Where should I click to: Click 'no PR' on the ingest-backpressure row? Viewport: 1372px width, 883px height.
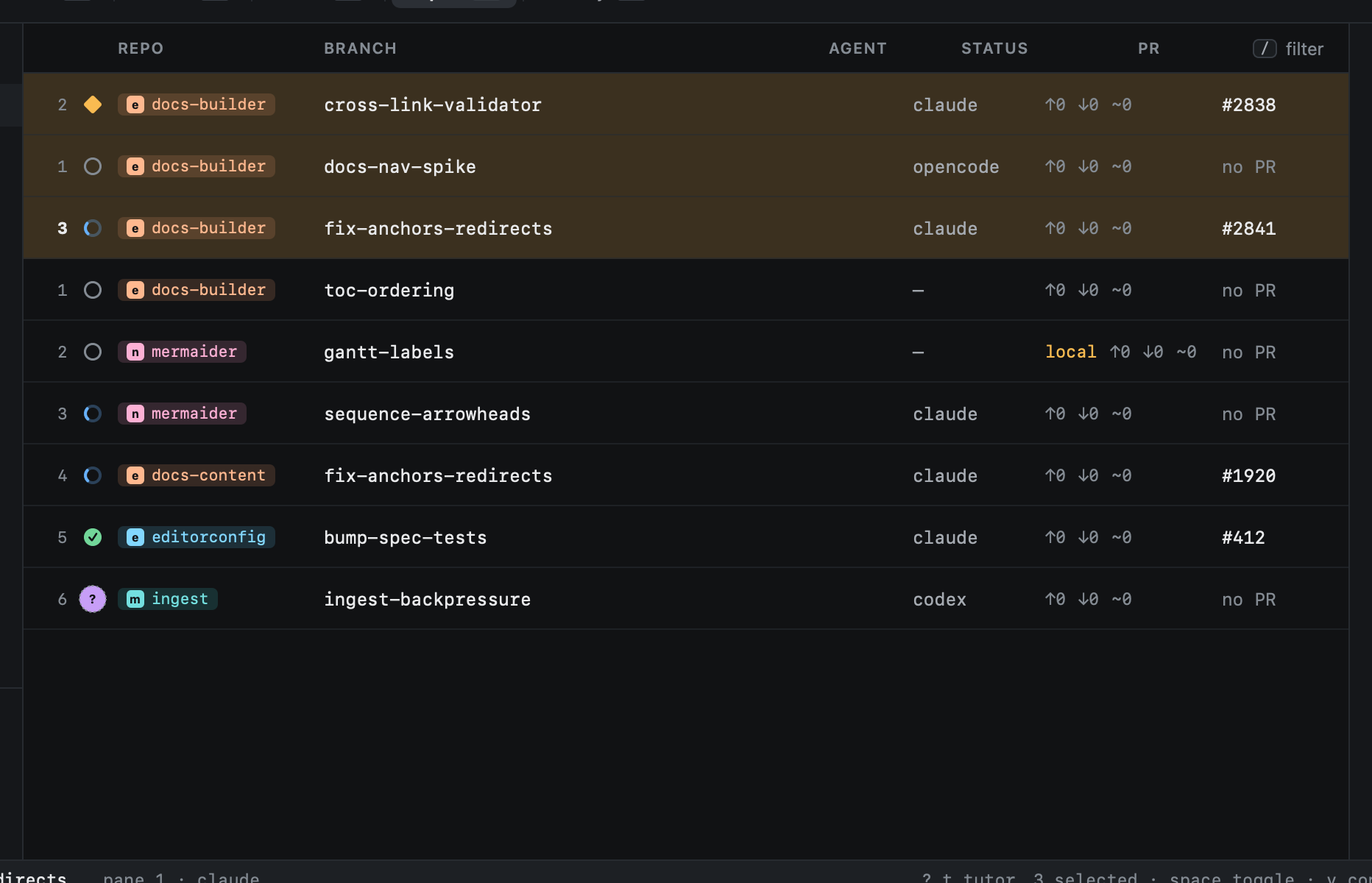click(1249, 599)
